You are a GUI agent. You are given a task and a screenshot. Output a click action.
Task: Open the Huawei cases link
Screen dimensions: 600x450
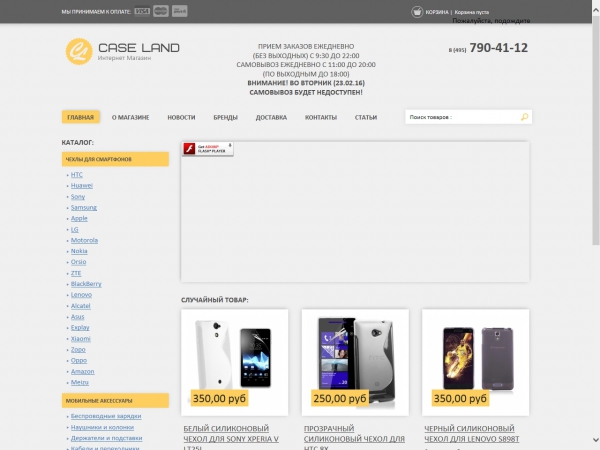pyautogui.click(x=82, y=186)
